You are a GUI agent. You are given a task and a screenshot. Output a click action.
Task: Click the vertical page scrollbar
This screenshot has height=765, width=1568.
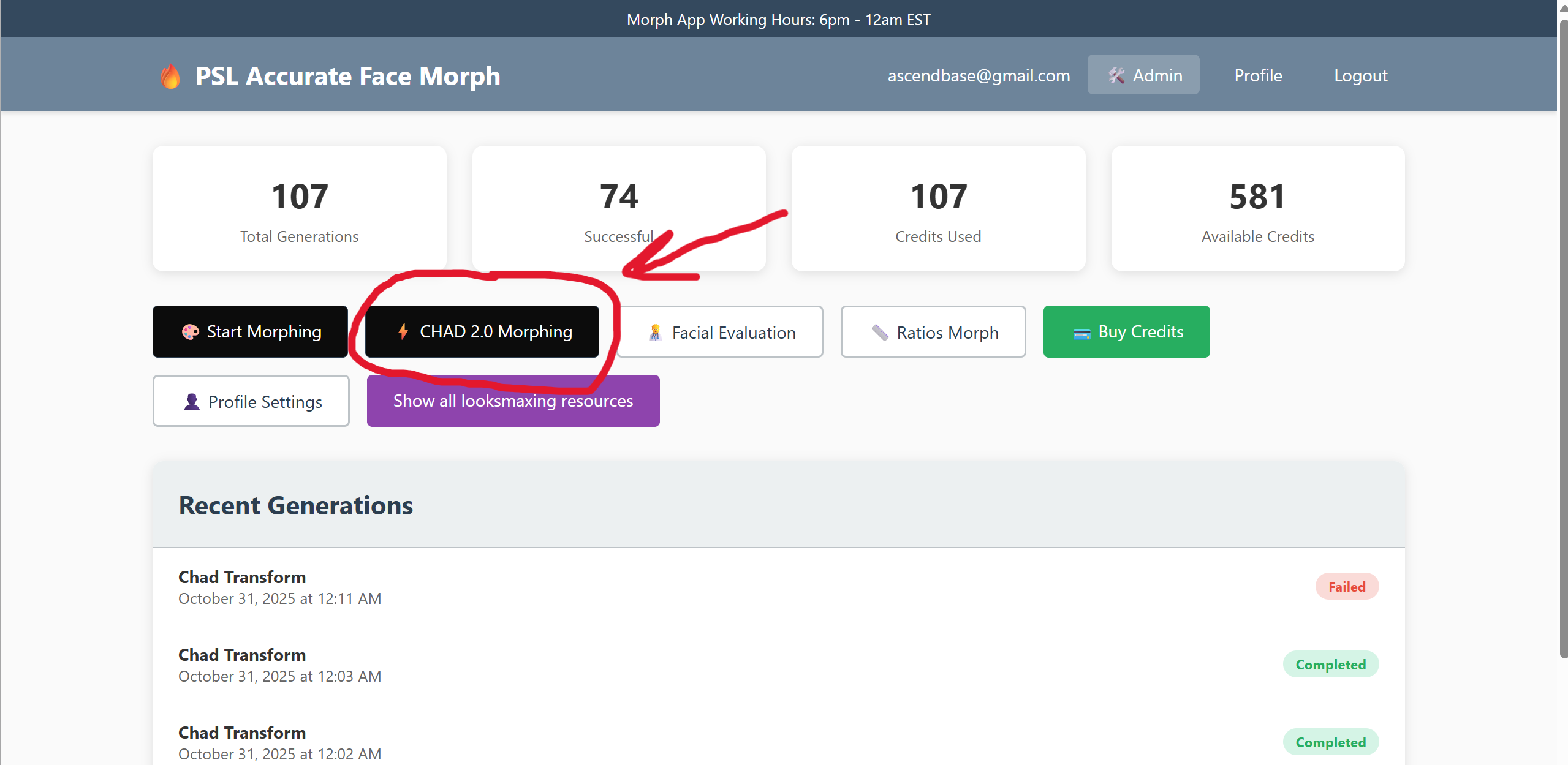point(1562,337)
